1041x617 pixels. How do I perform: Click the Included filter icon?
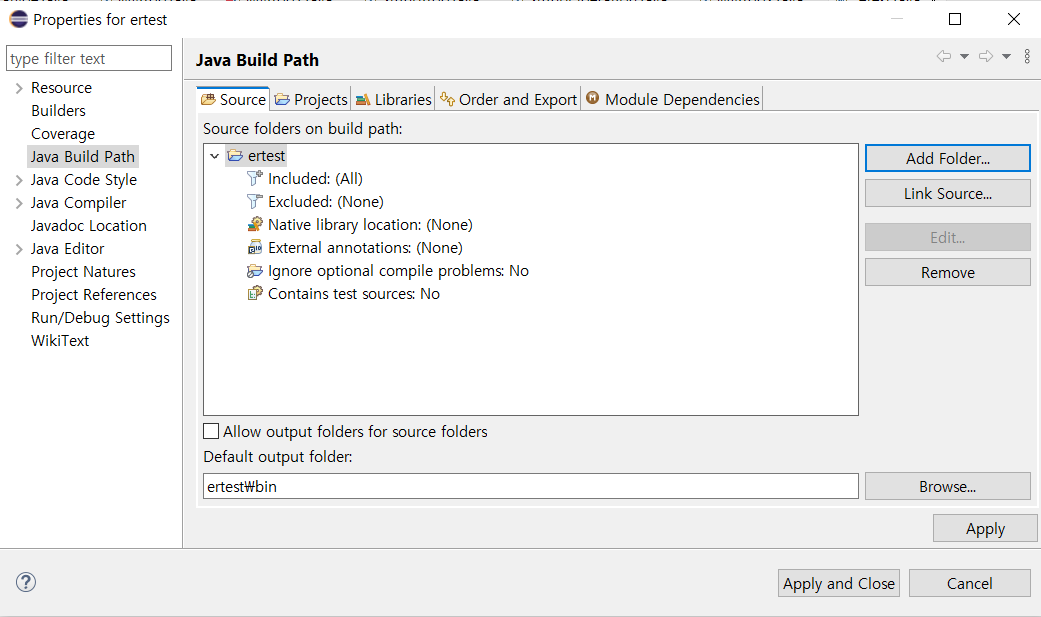coord(255,179)
